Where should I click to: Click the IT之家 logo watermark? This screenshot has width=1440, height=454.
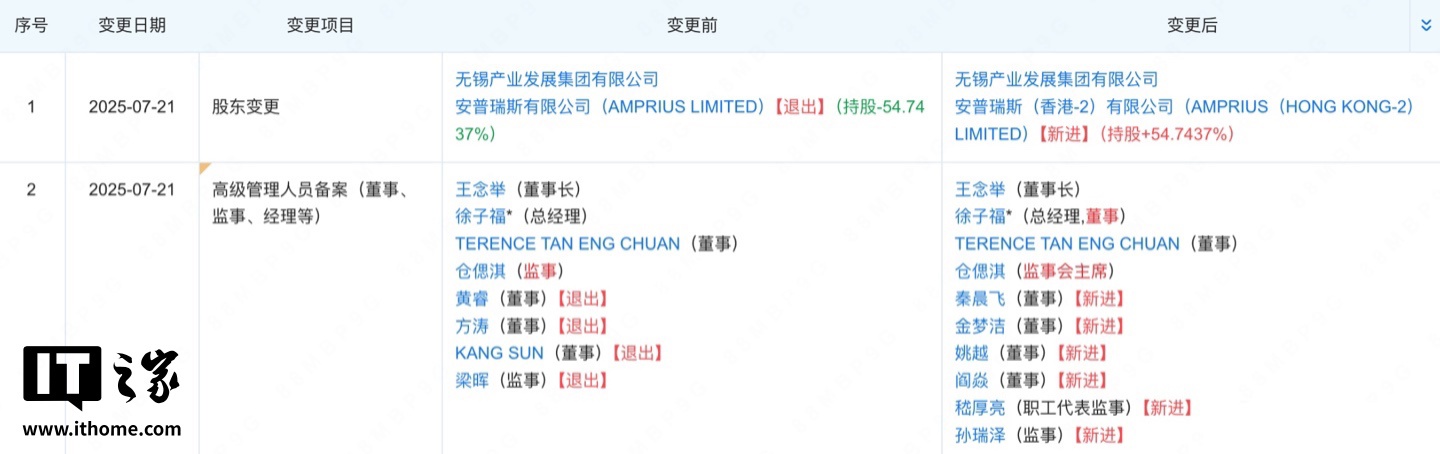101,379
